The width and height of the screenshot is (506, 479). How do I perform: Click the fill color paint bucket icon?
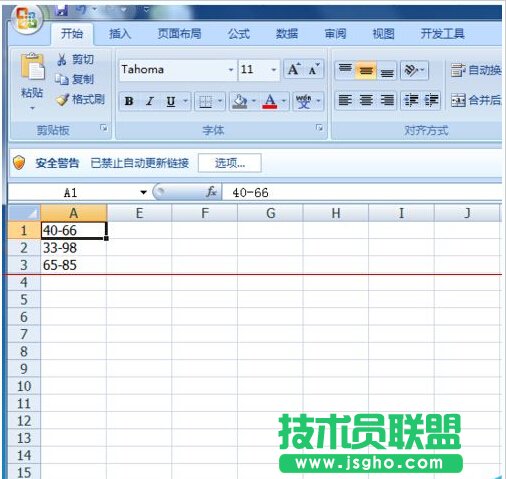[x=240, y=101]
